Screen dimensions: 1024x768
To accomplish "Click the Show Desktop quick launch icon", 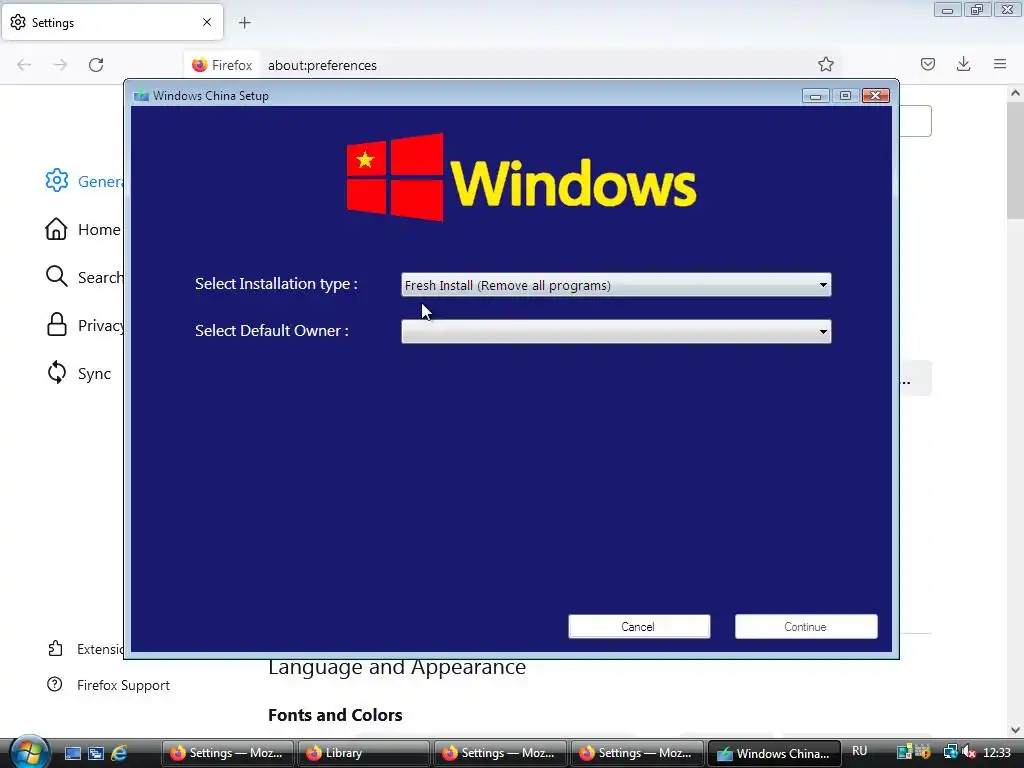I will point(72,754).
